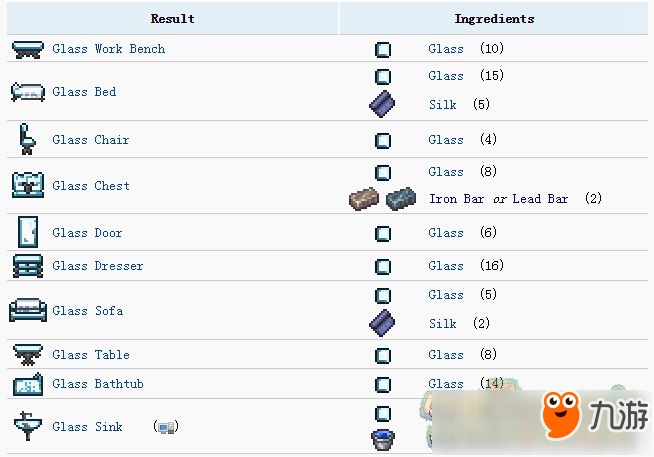654x457 pixels.
Task: Select the Glass Chair icon
Action: pyautogui.click(x=28, y=139)
